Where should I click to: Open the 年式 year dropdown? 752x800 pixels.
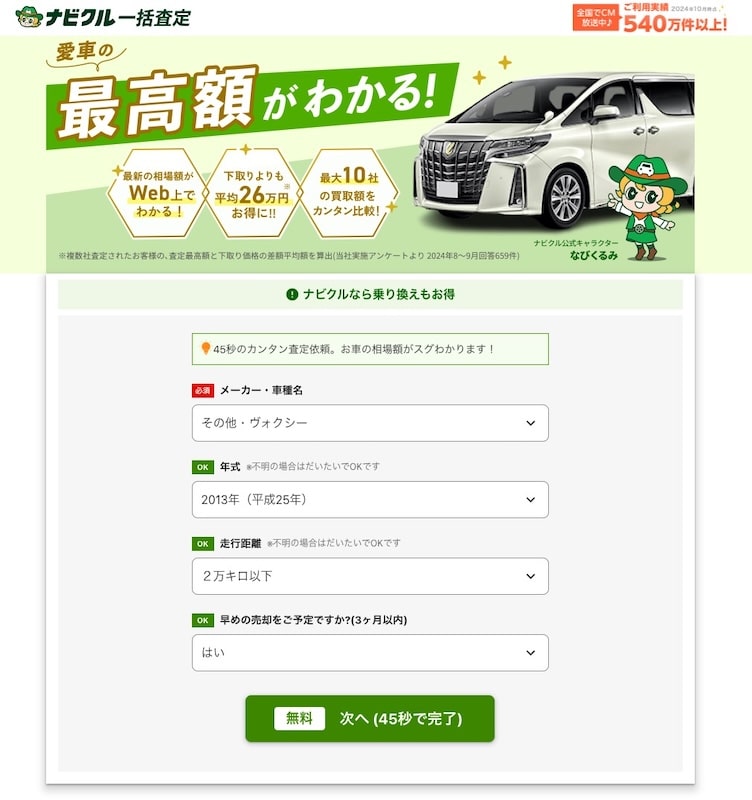click(x=370, y=499)
